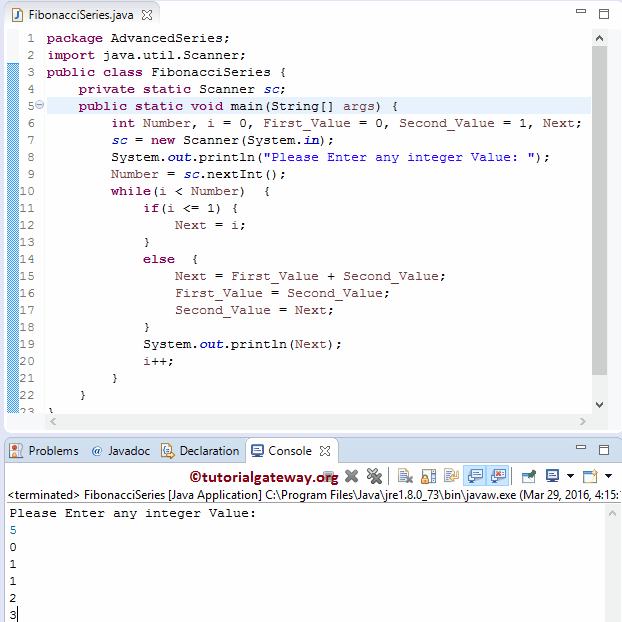This screenshot has width=622, height=622.
Task: Click the editor horizontal scrollbar right arrow
Action: coord(582,421)
